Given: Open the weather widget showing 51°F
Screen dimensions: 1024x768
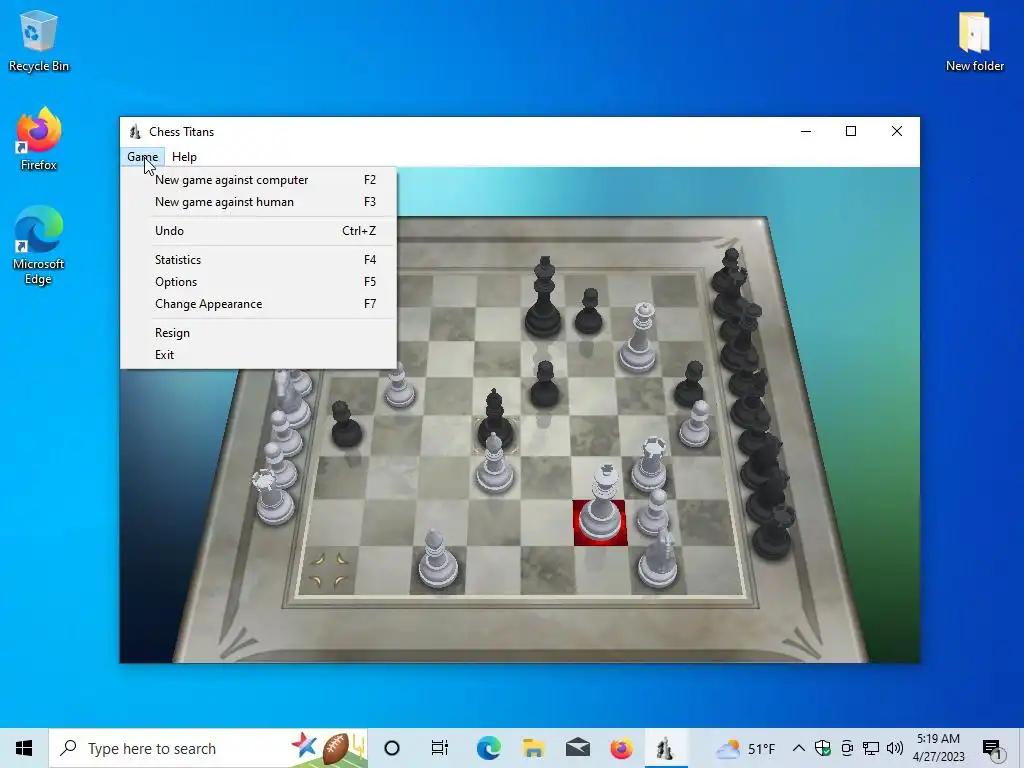Looking at the screenshot, I should pyautogui.click(x=745, y=748).
